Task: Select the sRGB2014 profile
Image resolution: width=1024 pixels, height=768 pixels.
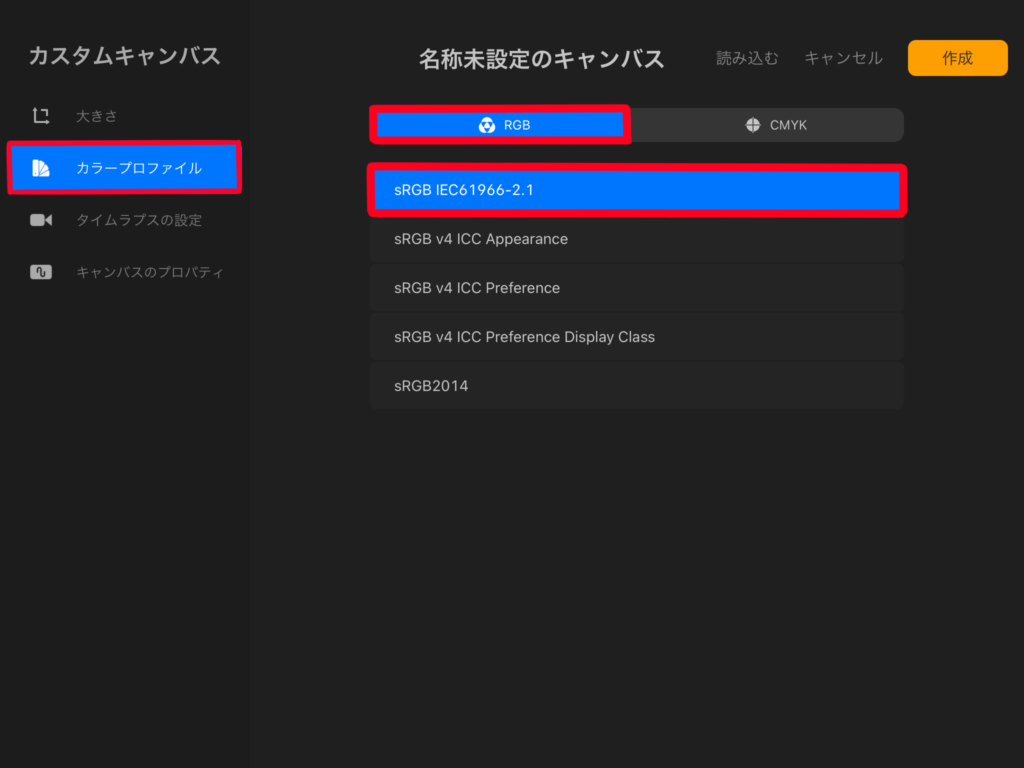Action: 637,386
